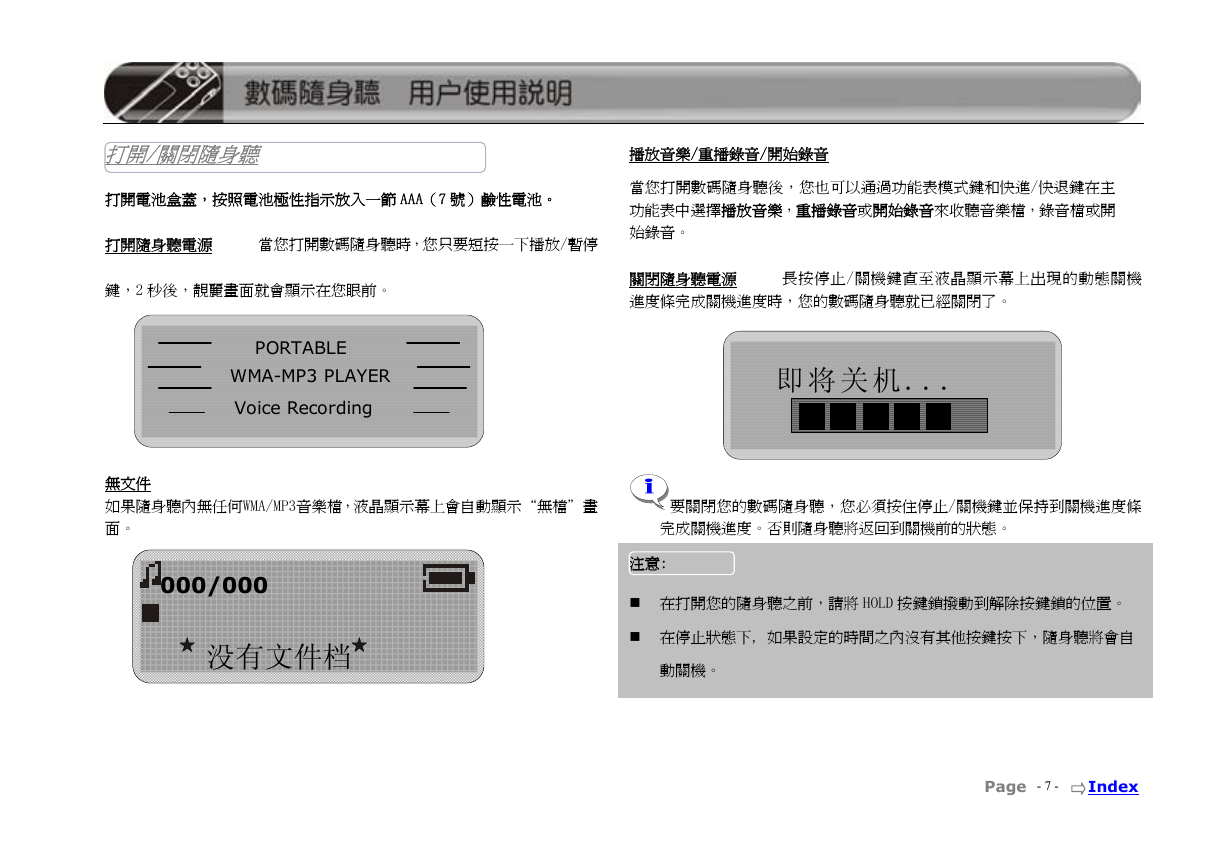Image resolution: width=1228 pixels, height=868 pixels.
Task: Click the Voice Recording text
Action: [303, 408]
